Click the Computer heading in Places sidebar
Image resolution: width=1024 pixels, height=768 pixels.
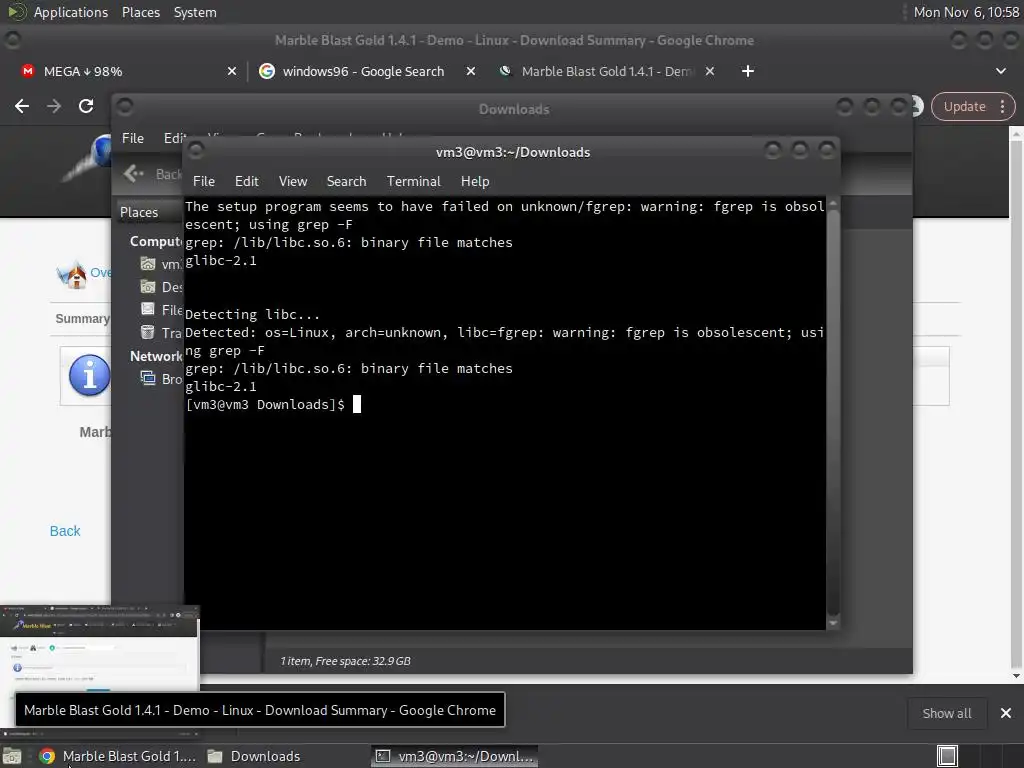156,242
